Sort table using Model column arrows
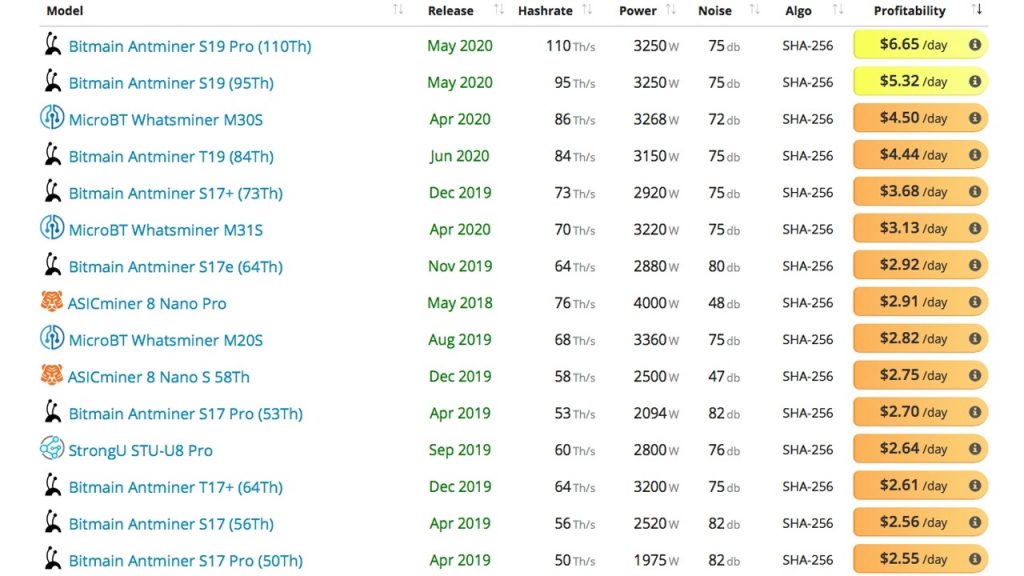 [398, 9]
